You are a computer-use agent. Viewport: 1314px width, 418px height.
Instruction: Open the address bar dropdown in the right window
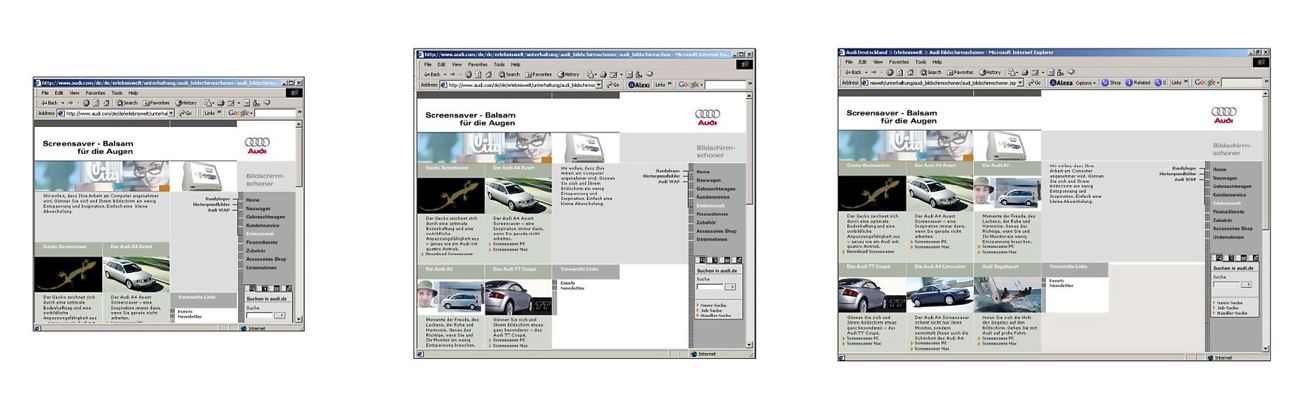1020,82
